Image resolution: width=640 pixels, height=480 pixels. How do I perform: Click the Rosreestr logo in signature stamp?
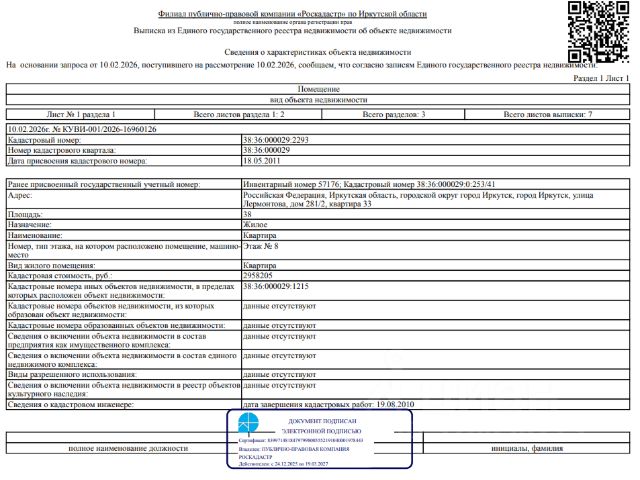coord(248,422)
